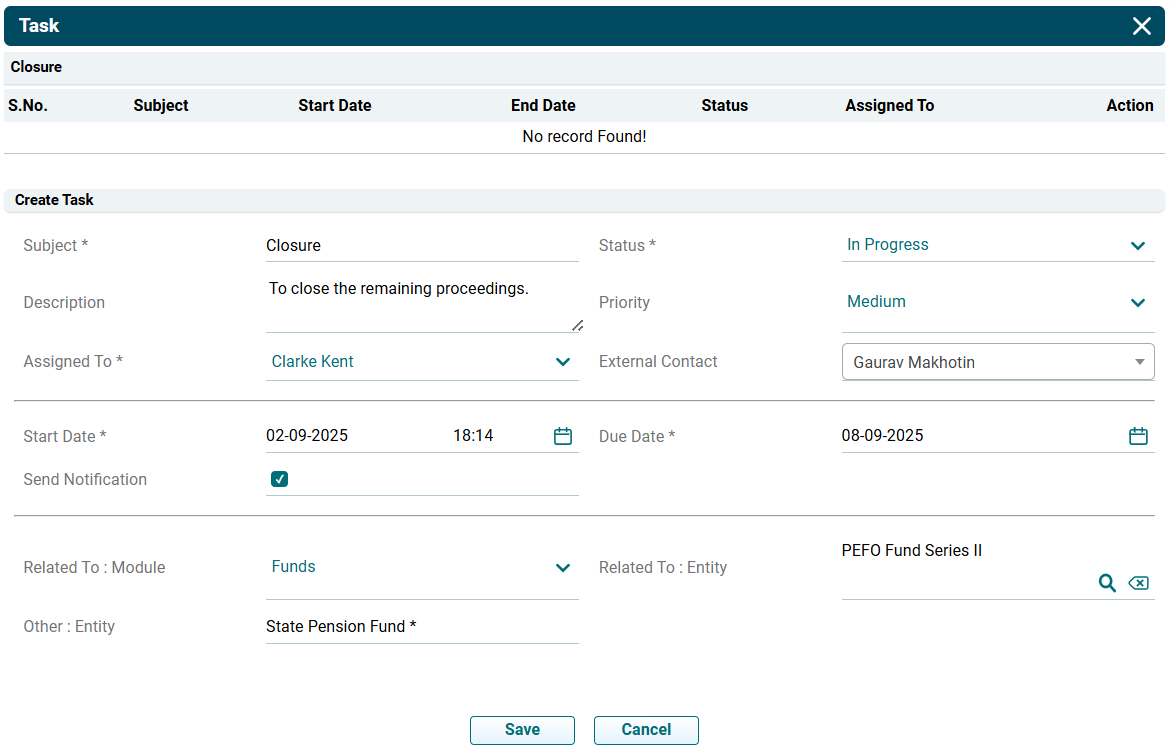This screenshot has height=753, width=1170.
Task: Open the Start Date calendar picker
Action: click(563, 436)
